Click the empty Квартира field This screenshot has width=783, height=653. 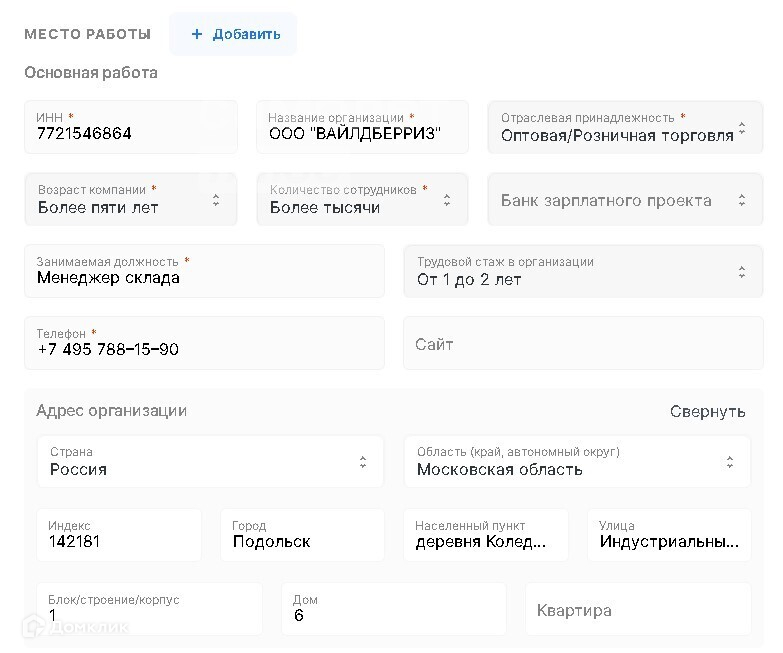[x=638, y=610]
